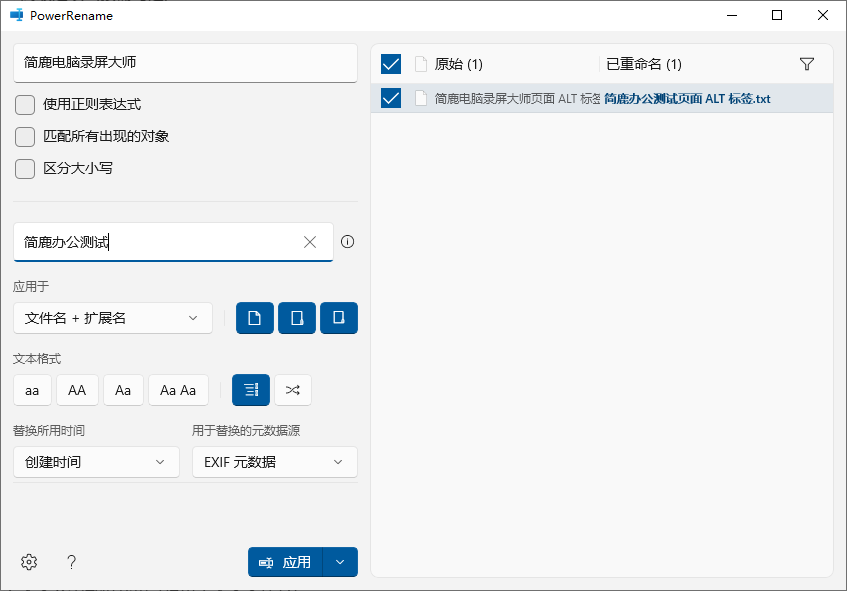The image size is (847, 591).
Task: Clear the replace text with X icon
Action: point(310,242)
